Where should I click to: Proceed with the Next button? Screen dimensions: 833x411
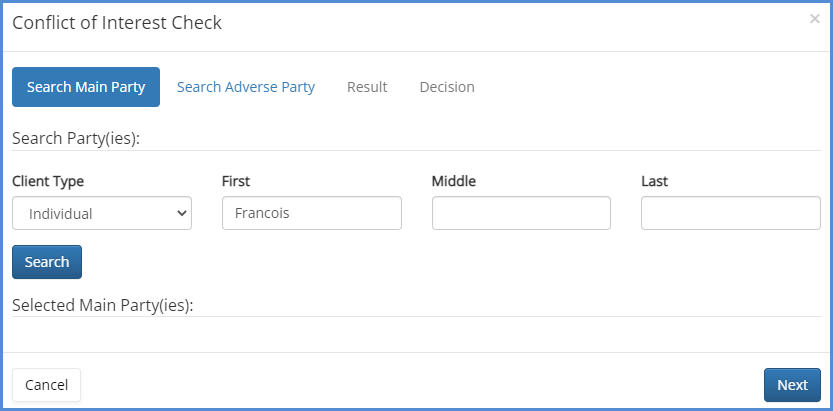(x=792, y=385)
